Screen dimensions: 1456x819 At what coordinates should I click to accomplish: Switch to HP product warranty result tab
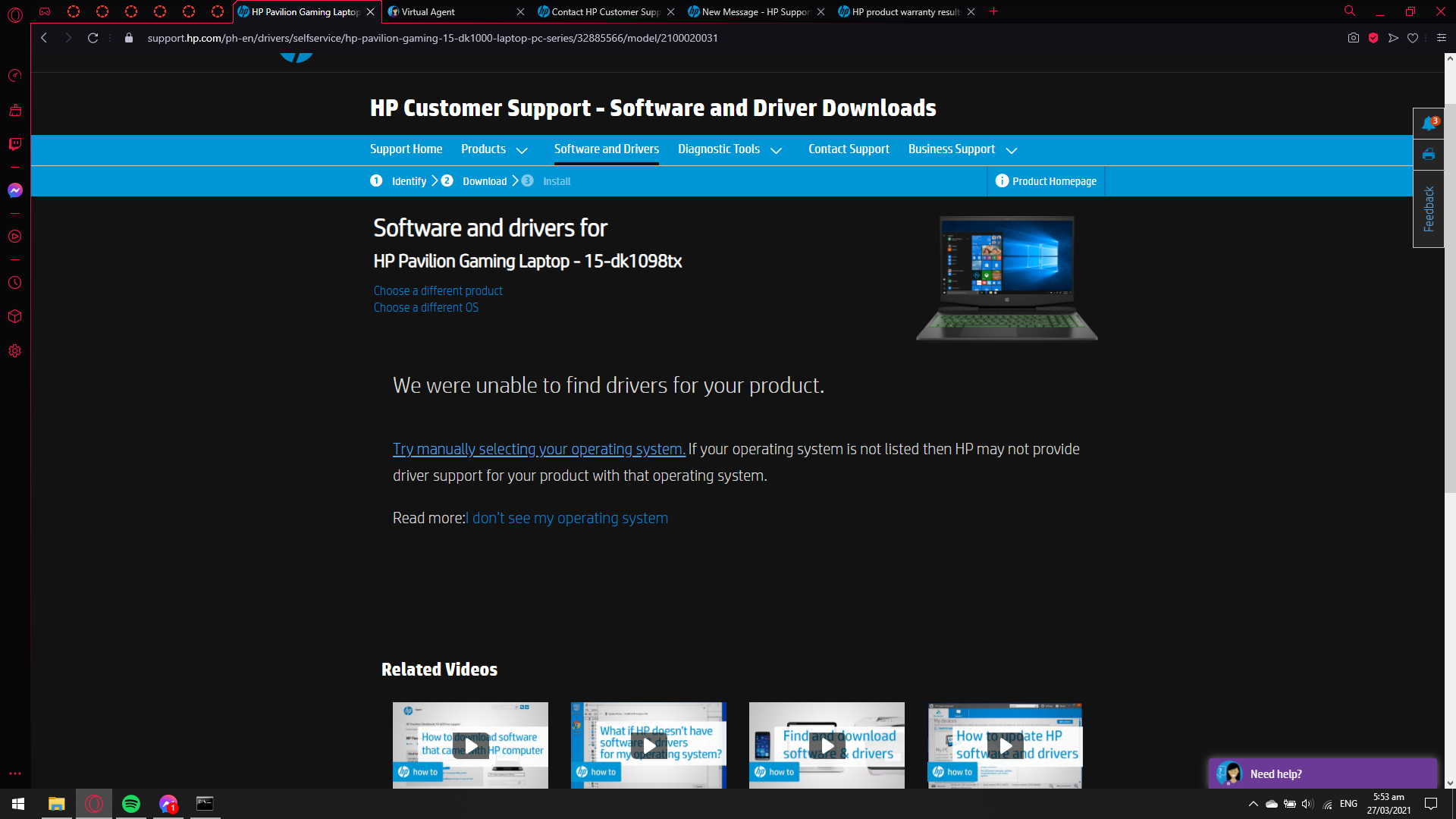tap(906, 11)
